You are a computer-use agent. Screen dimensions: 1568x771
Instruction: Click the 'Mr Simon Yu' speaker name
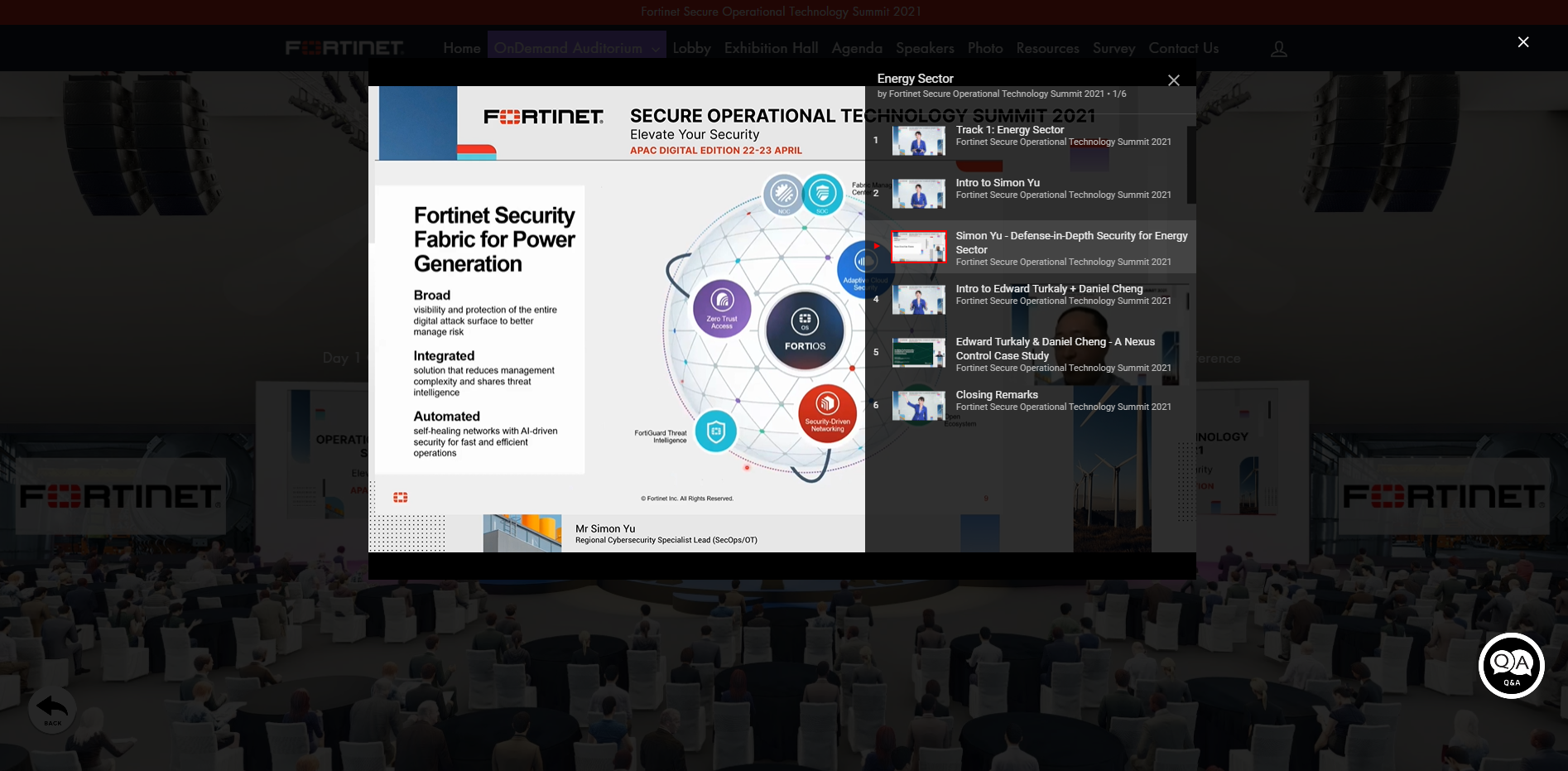pyautogui.click(x=605, y=528)
